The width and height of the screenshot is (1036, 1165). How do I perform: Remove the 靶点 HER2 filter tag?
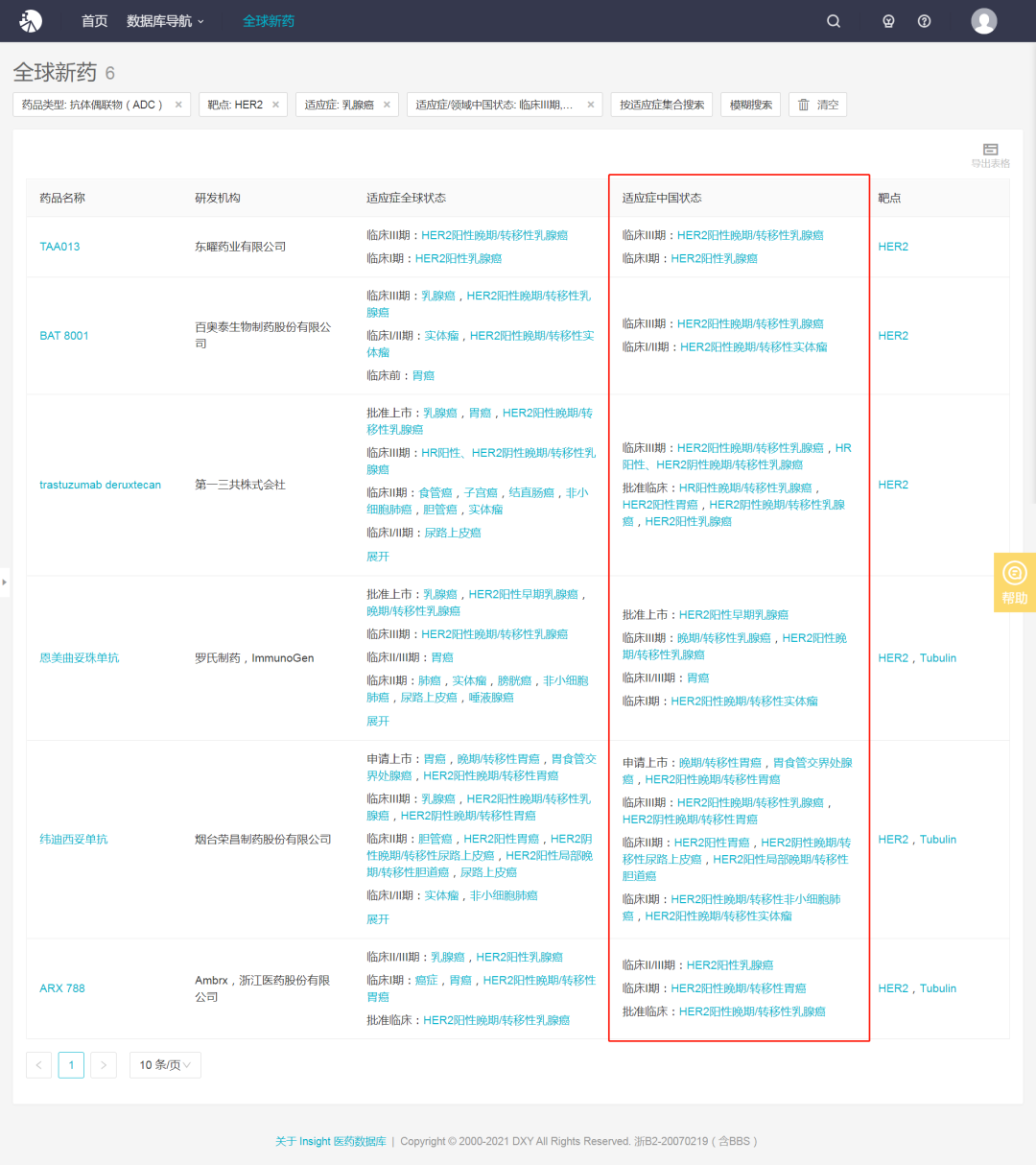275,105
